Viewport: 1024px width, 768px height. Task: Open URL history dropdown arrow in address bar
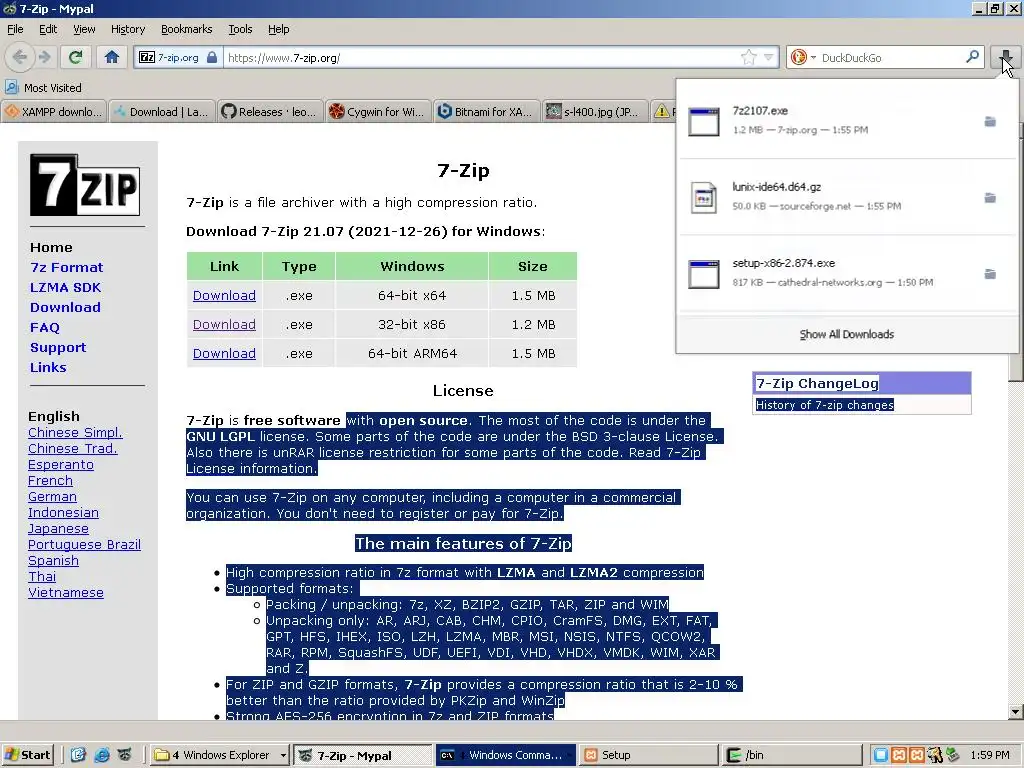pyautogui.click(x=769, y=57)
